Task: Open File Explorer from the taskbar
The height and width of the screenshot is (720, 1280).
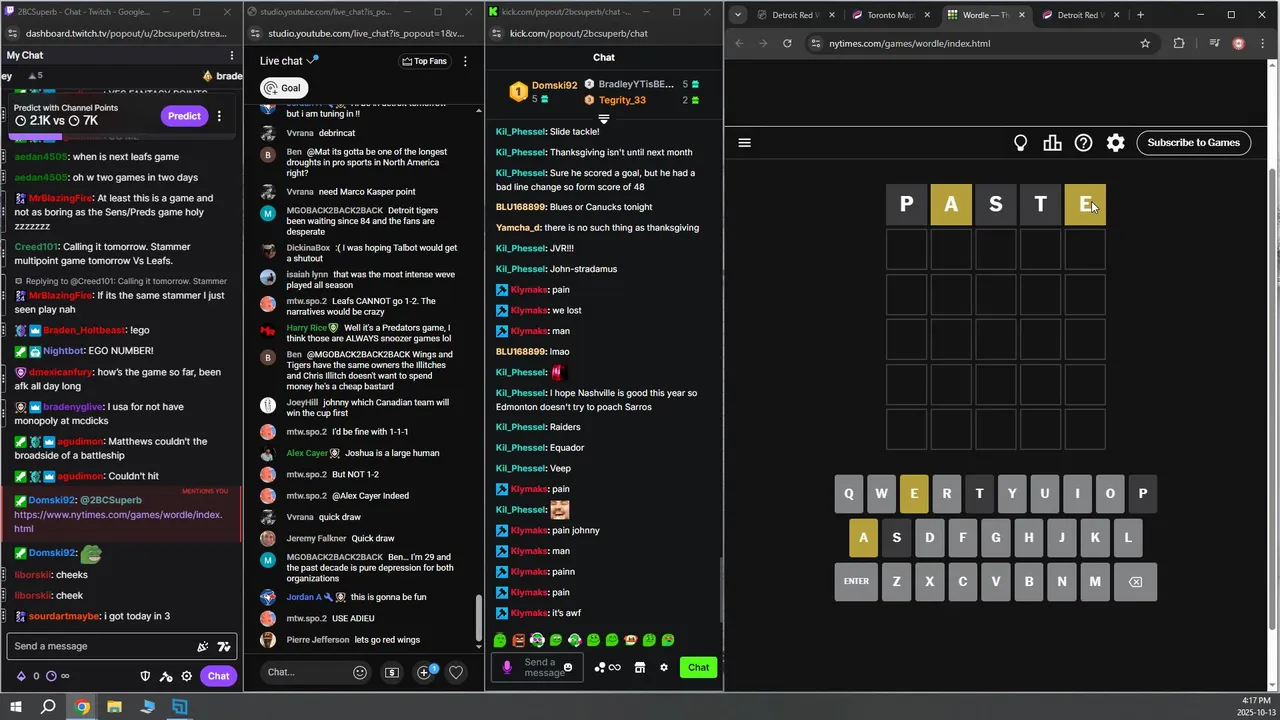Action: [x=114, y=707]
